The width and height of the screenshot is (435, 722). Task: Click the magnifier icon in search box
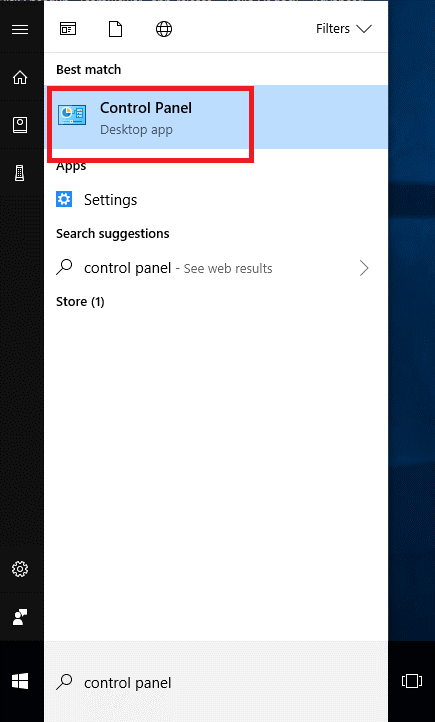click(64, 681)
